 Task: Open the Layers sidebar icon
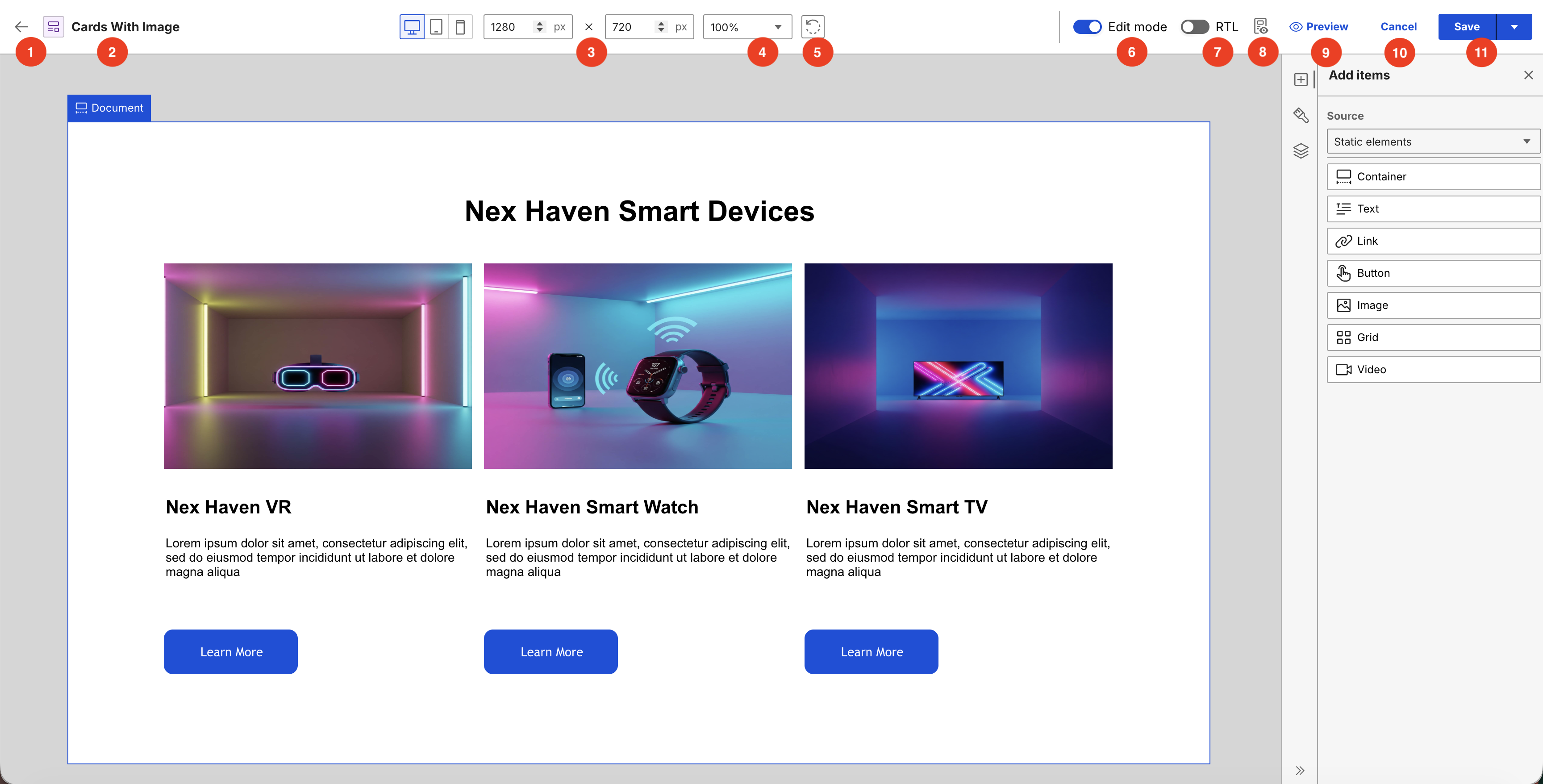tap(1301, 151)
